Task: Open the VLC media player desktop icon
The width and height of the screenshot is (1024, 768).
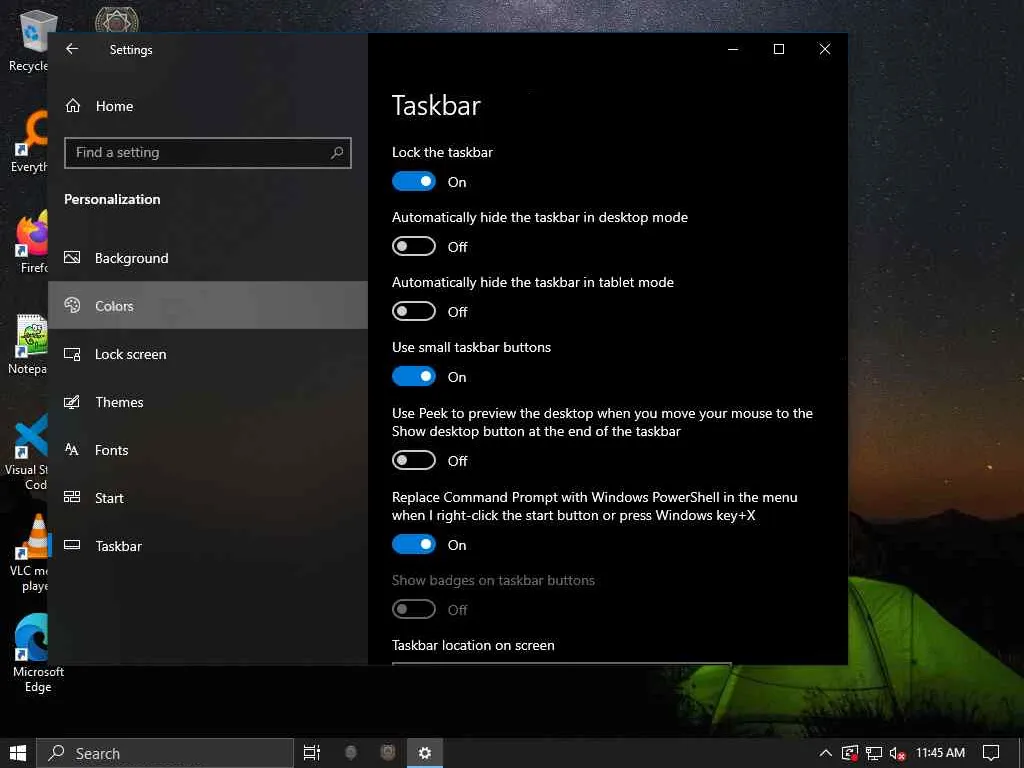Action: pos(29,554)
